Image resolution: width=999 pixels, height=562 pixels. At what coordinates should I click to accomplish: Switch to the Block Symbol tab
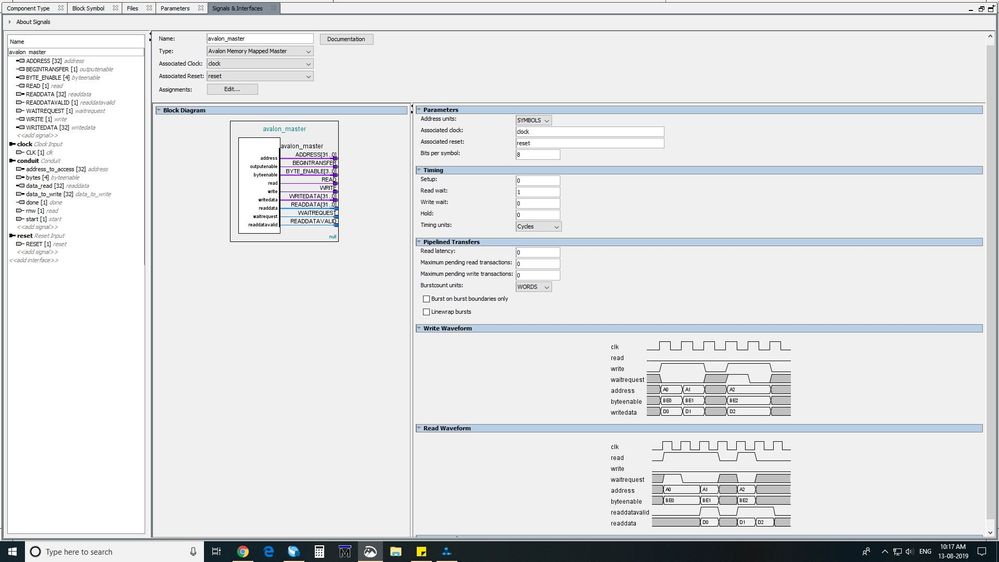click(88, 8)
